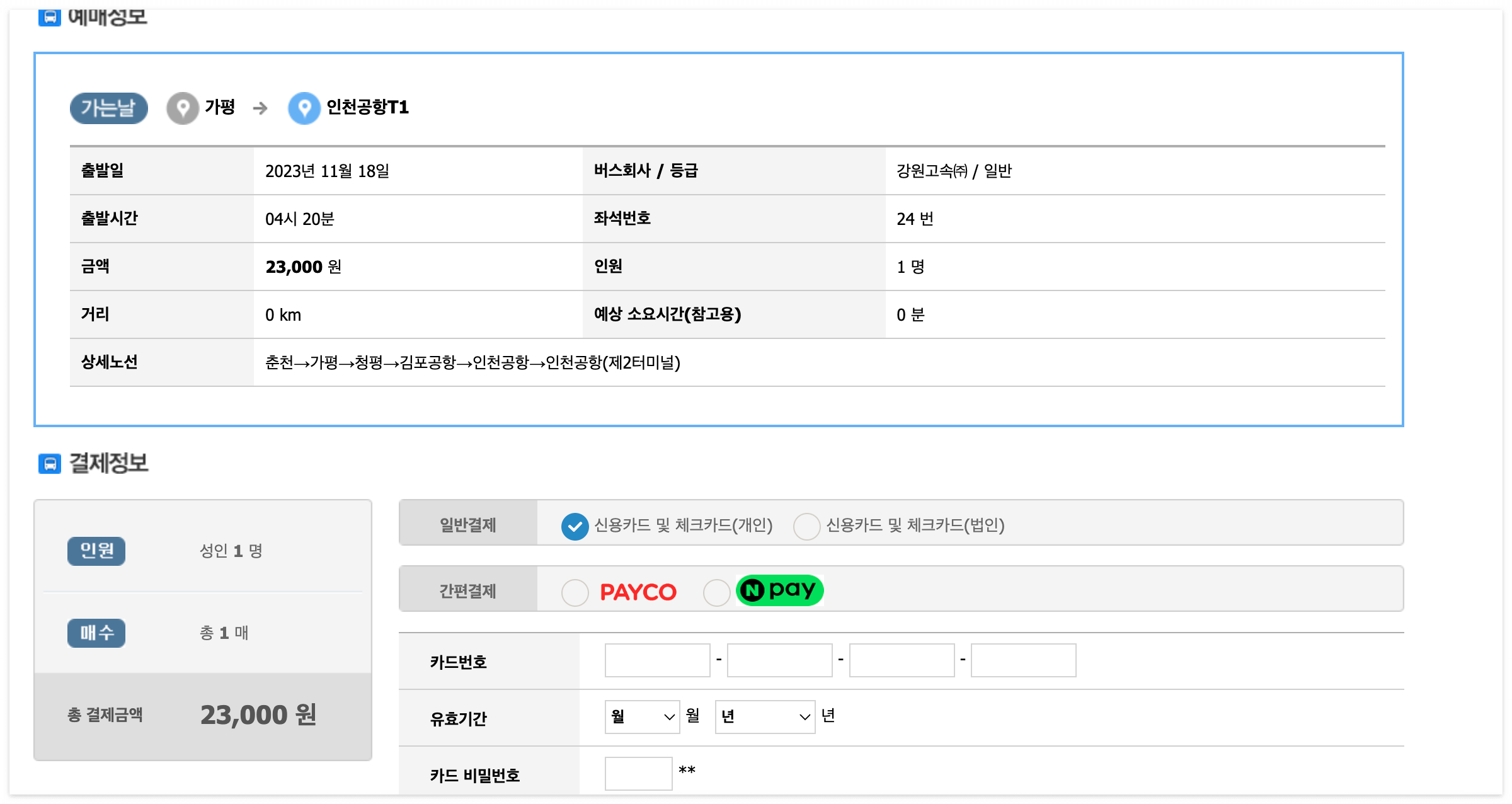1512x804 pixels.
Task: Open the expiration year dropdown
Action: click(x=764, y=716)
